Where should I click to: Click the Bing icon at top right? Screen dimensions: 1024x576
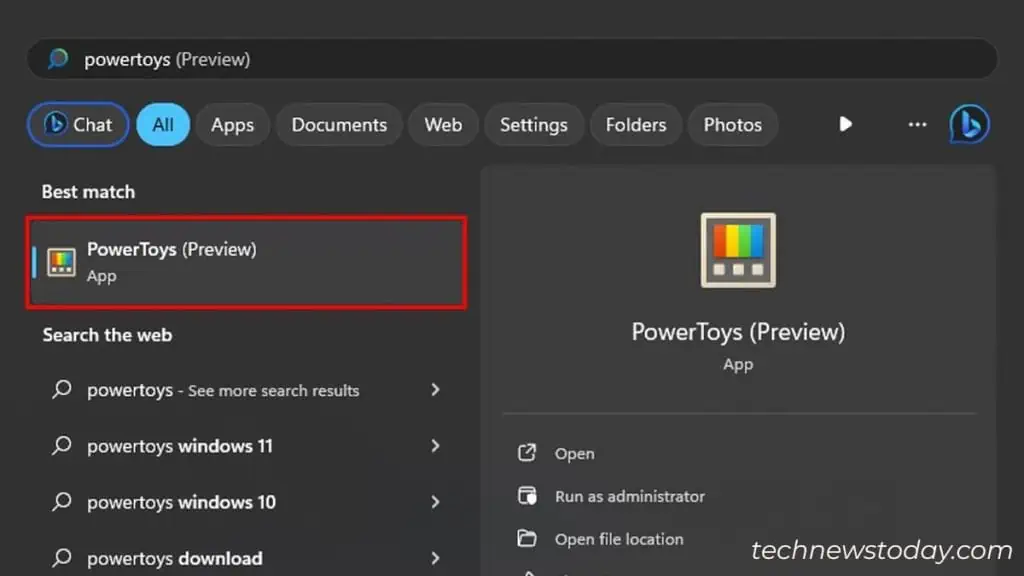click(968, 124)
